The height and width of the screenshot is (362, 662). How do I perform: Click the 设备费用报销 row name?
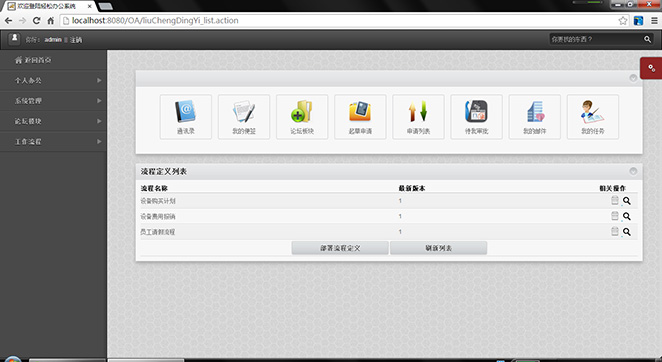coord(157,216)
